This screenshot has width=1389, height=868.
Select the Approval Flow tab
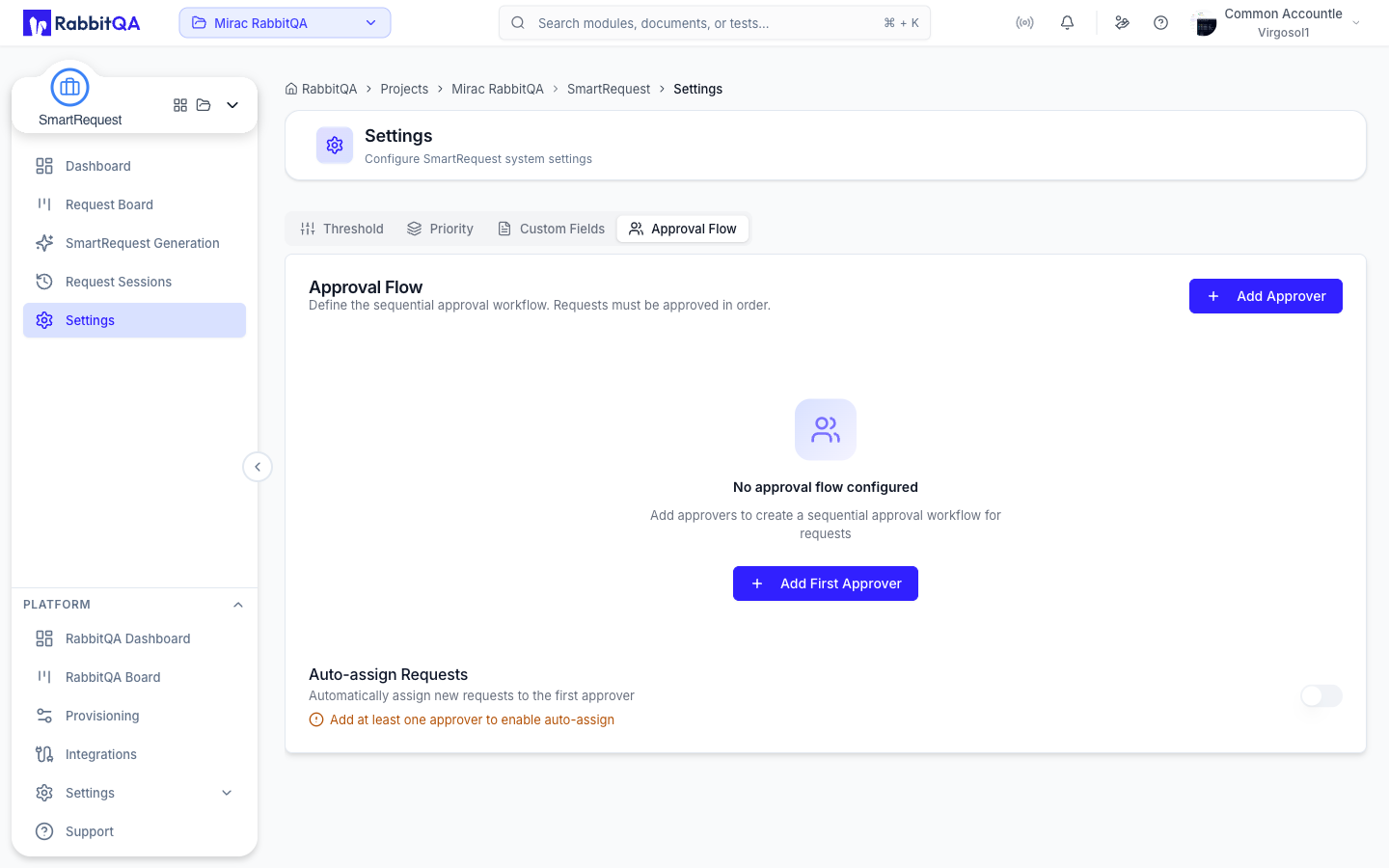(x=683, y=229)
